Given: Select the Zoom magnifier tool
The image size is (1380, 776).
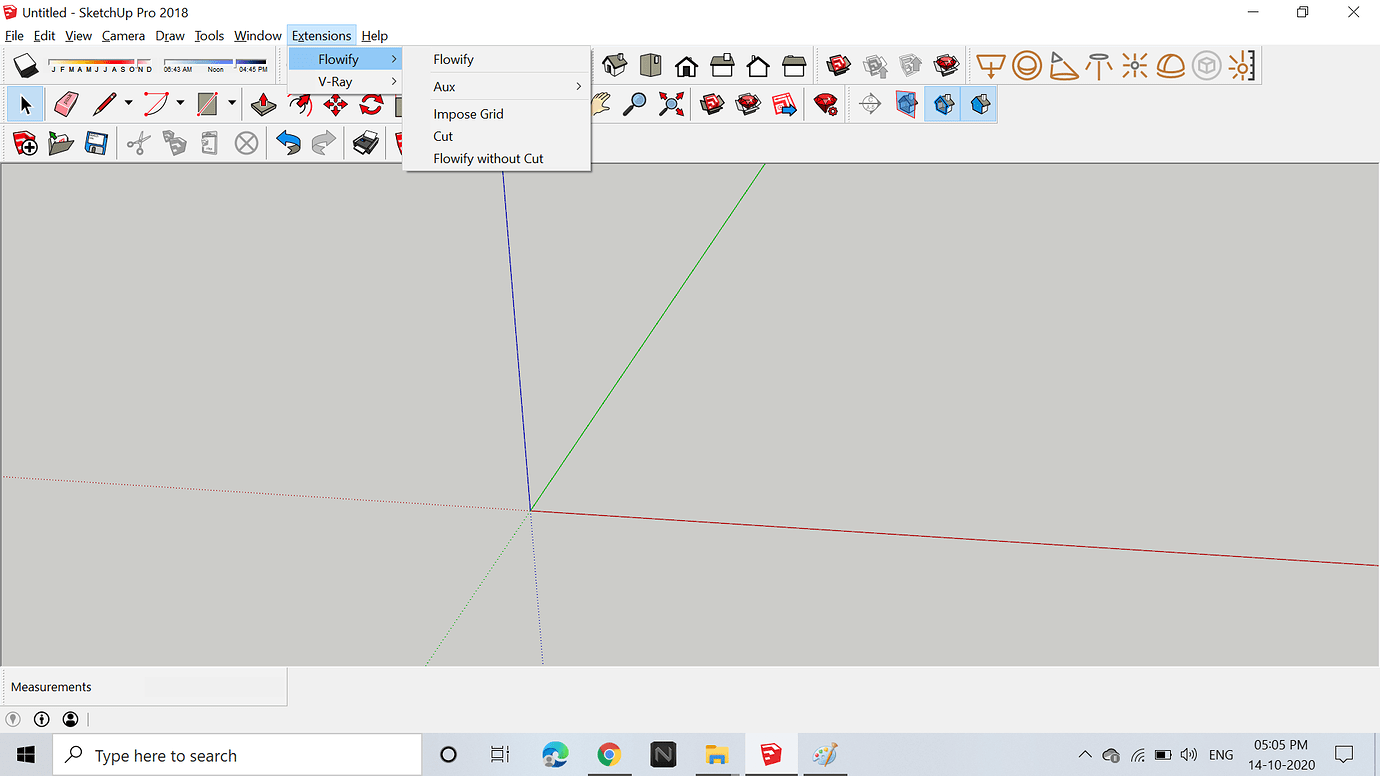Looking at the screenshot, I should (x=635, y=103).
